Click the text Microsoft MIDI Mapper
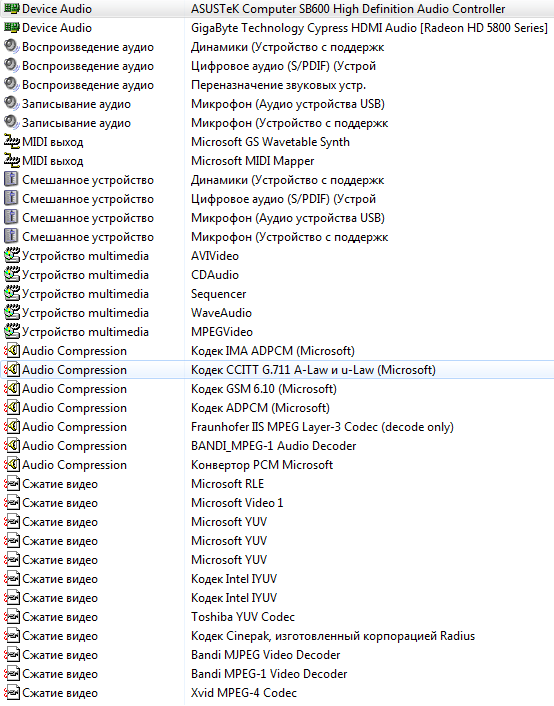This screenshot has height=706, width=554. coord(253,161)
